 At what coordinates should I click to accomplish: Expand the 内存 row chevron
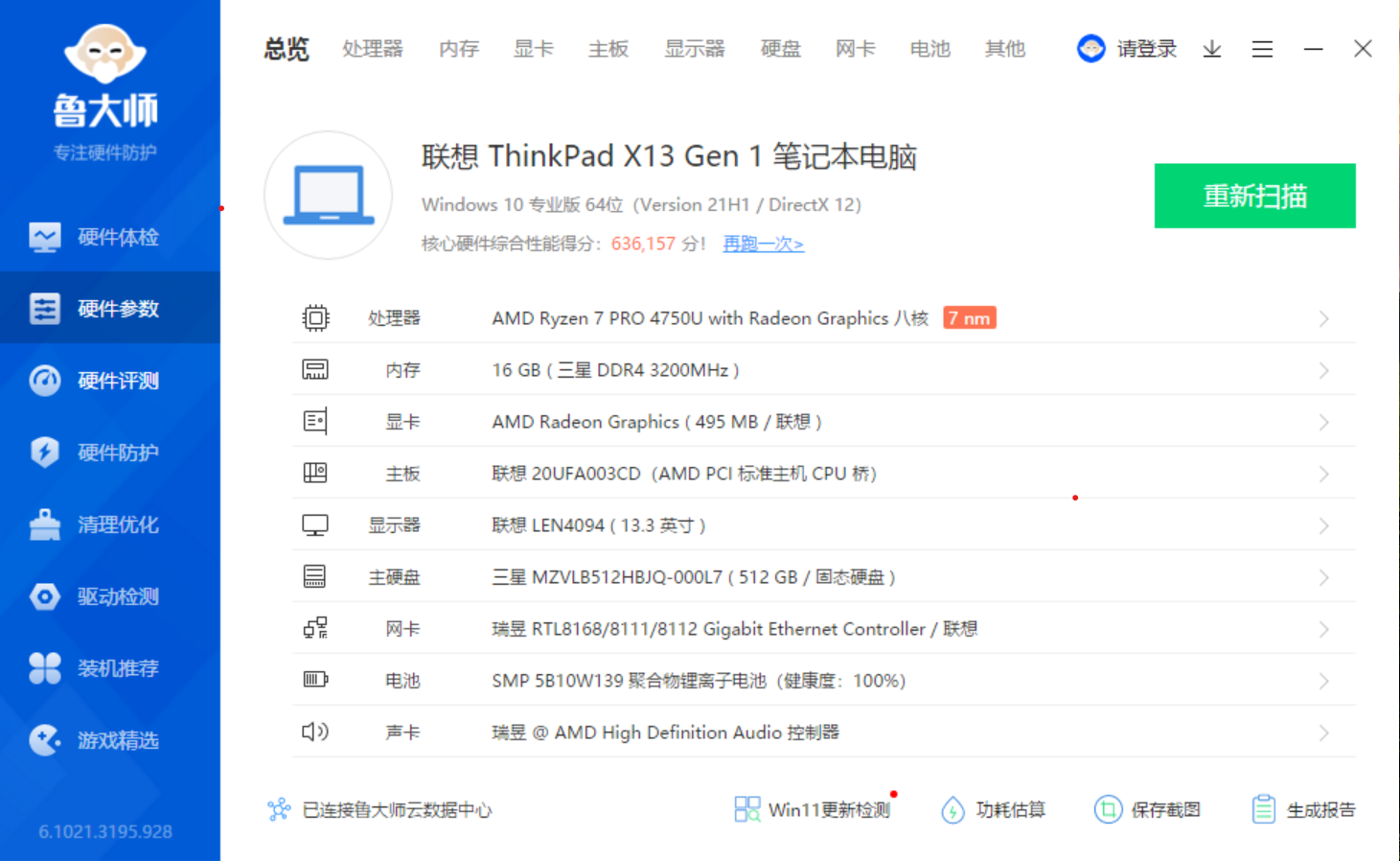pyautogui.click(x=1323, y=370)
